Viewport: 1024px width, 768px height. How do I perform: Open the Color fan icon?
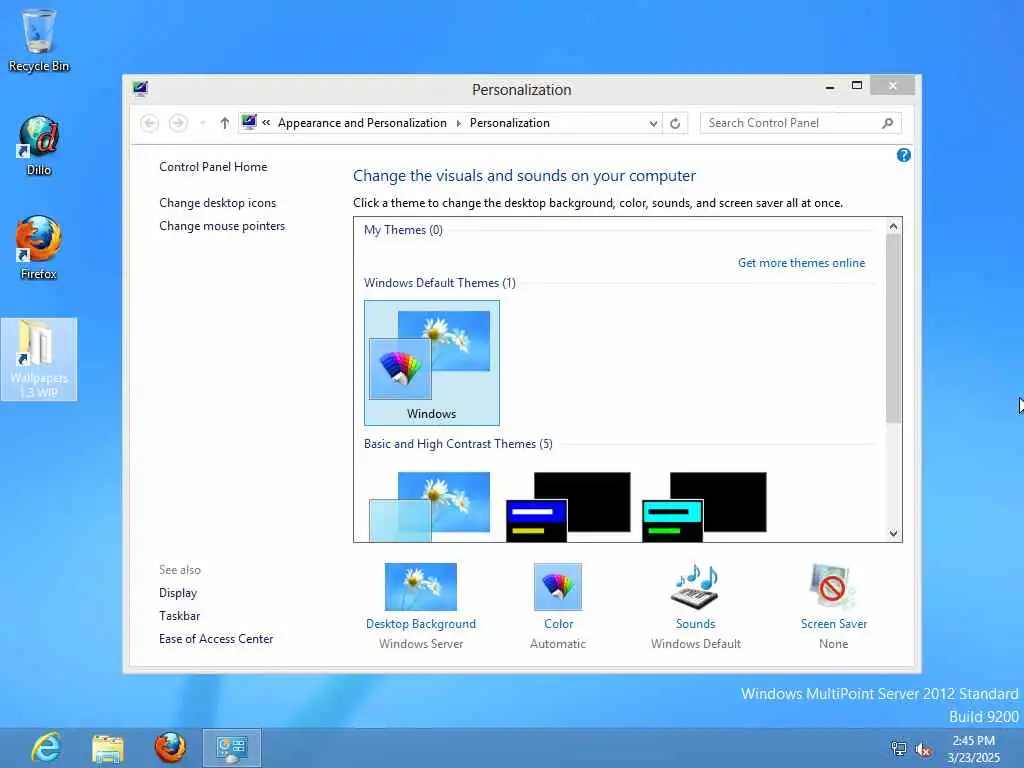558,586
